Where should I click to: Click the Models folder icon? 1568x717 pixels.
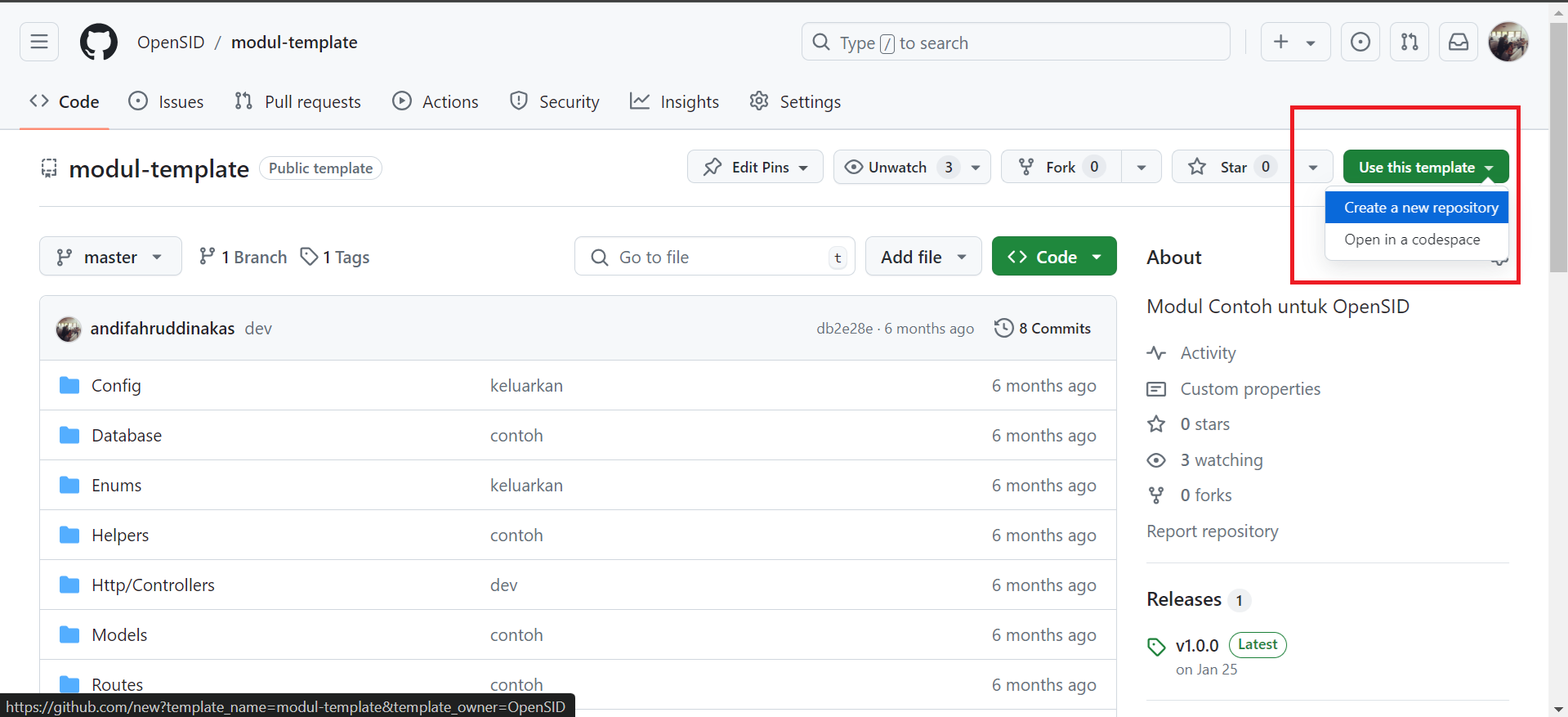point(69,634)
